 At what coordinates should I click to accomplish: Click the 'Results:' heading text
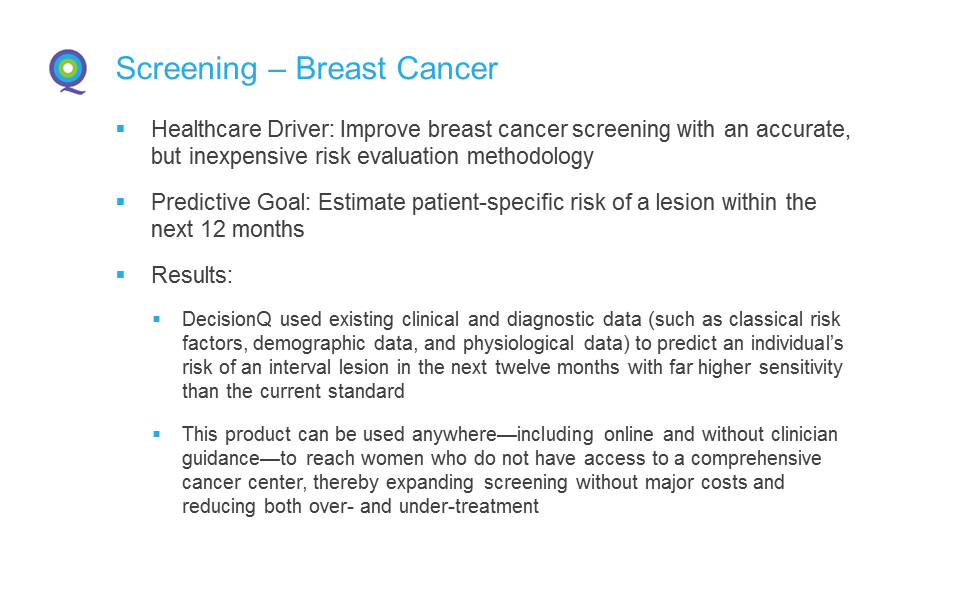point(192,276)
